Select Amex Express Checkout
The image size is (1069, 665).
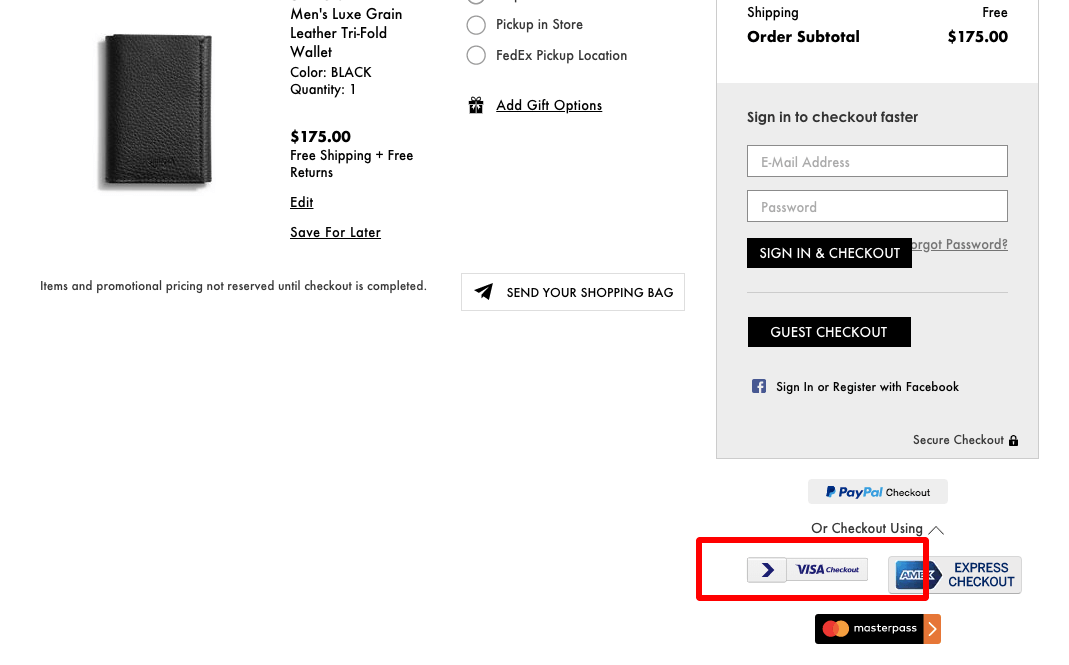click(x=955, y=575)
